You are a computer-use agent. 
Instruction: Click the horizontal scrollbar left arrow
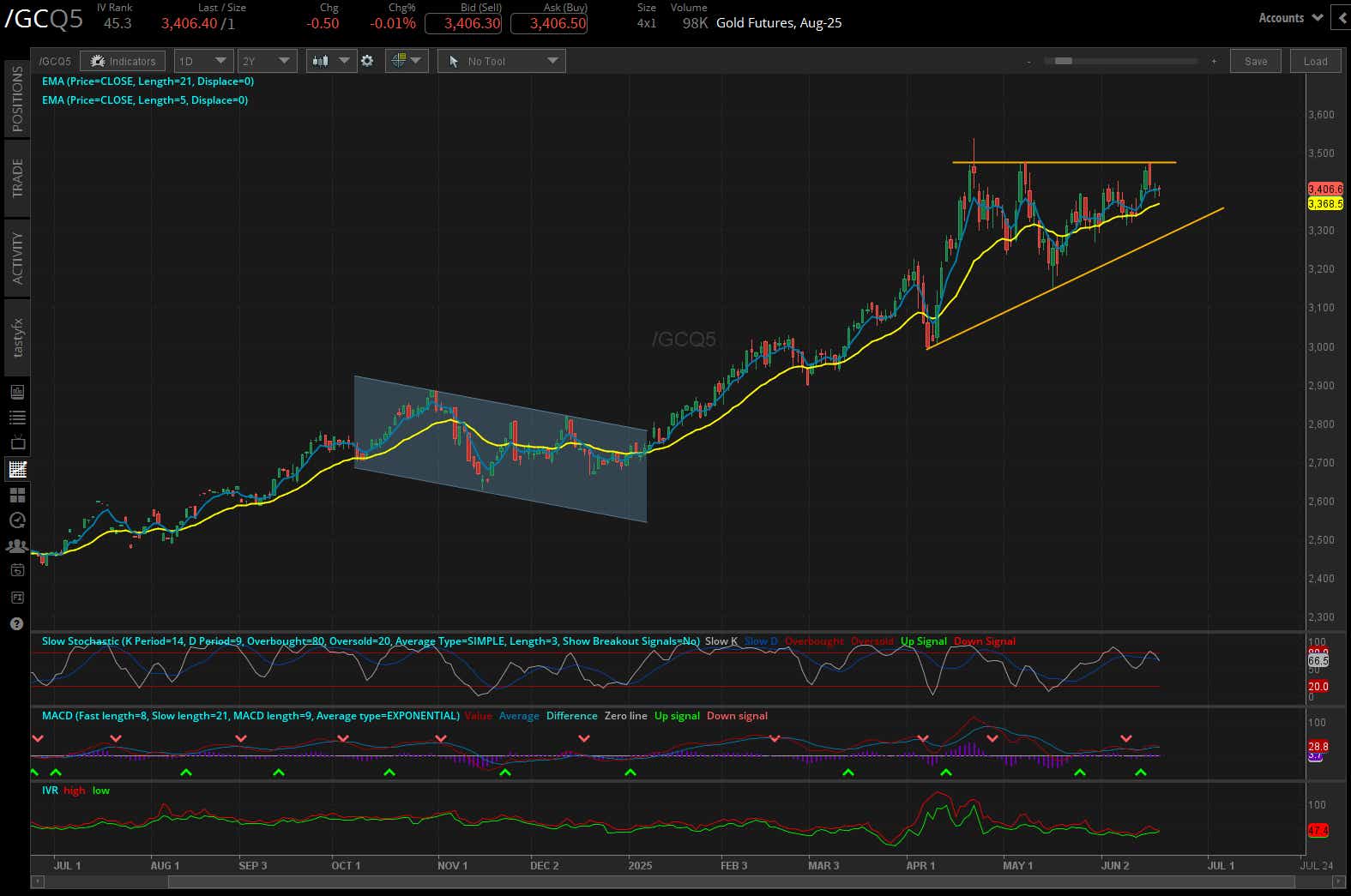[36, 881]
